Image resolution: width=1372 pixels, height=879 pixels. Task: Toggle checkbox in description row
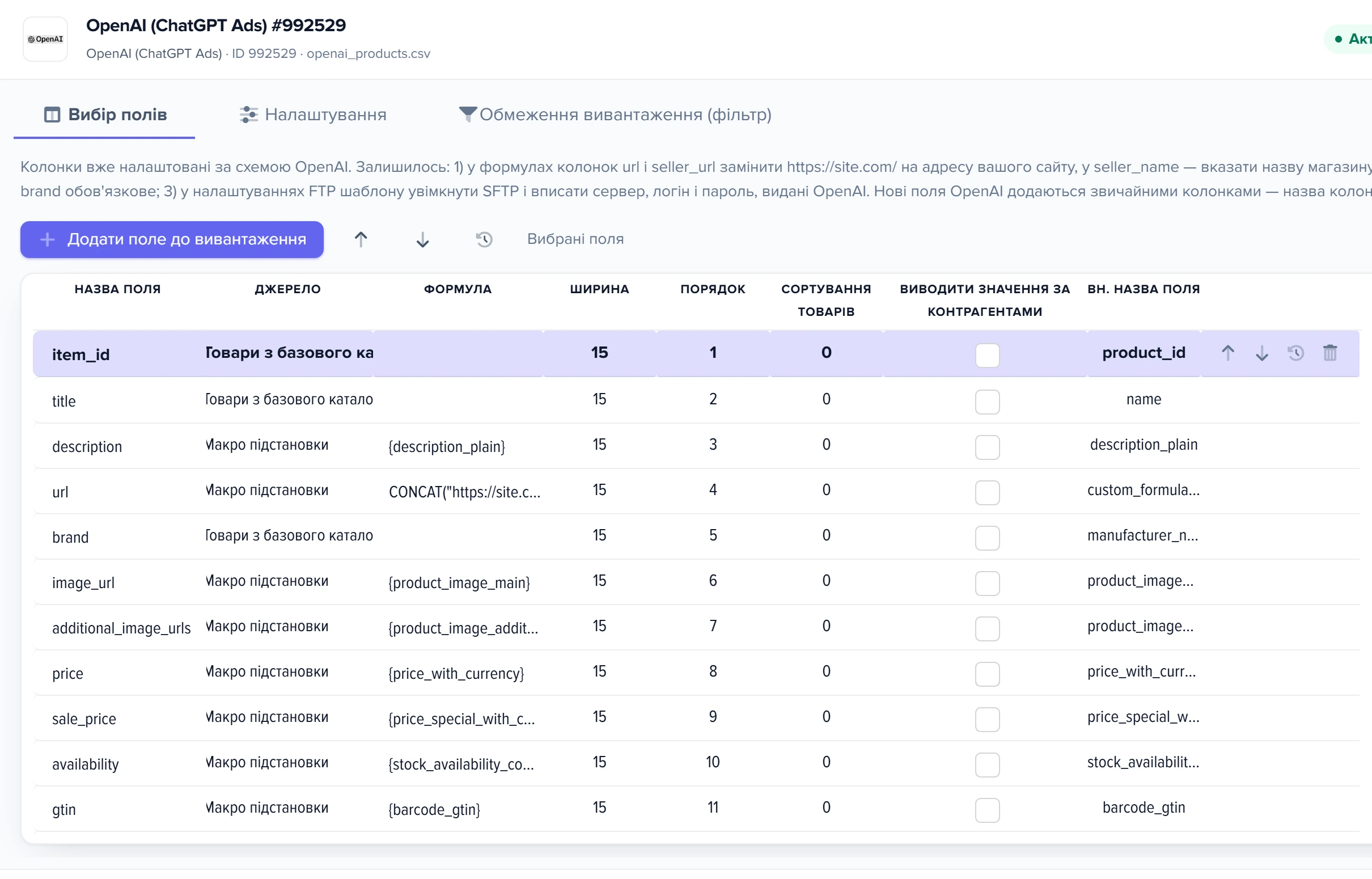click(x=987, y=447)
